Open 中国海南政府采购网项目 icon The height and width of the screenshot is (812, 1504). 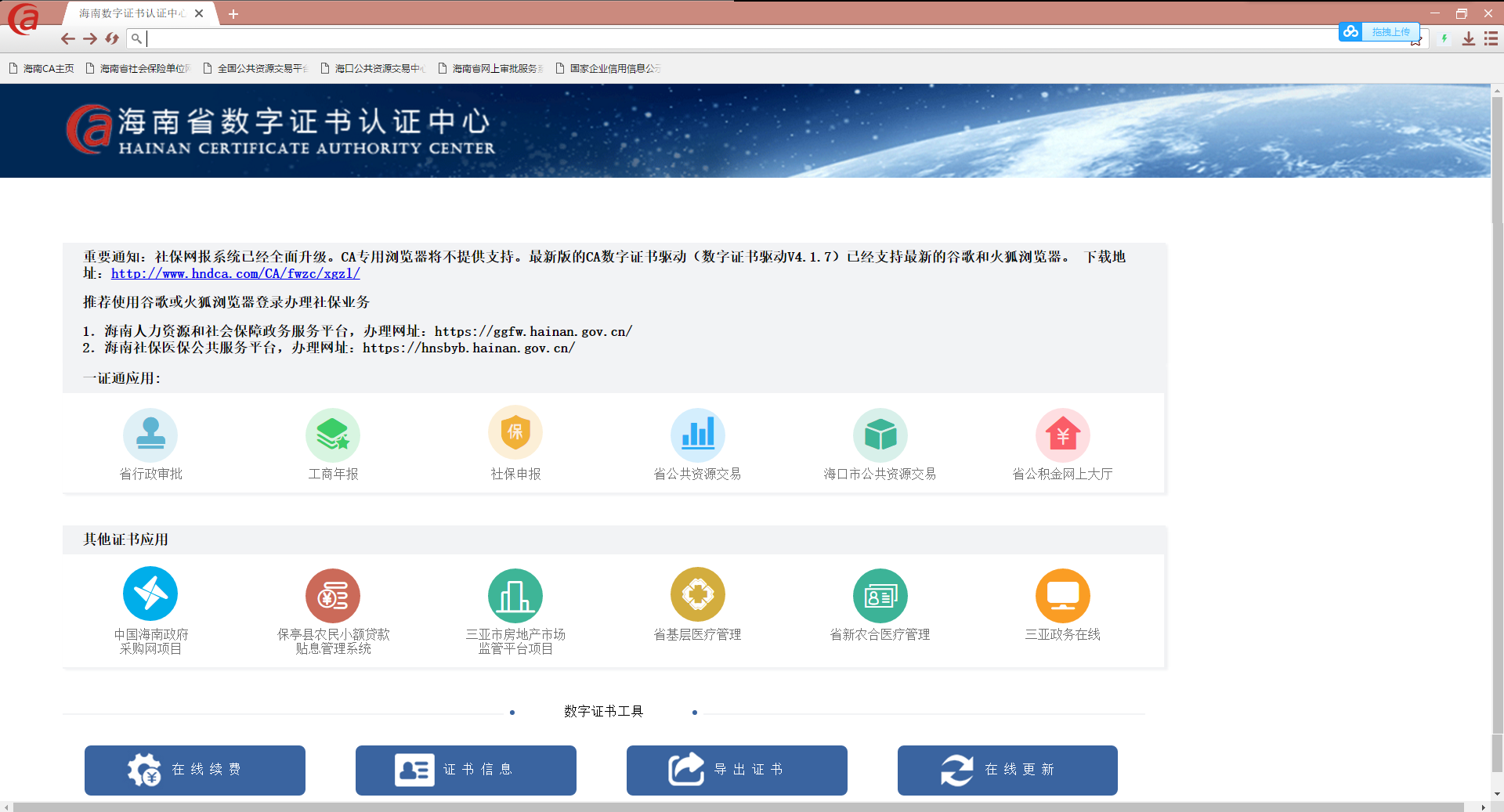(x=150, y=595)
